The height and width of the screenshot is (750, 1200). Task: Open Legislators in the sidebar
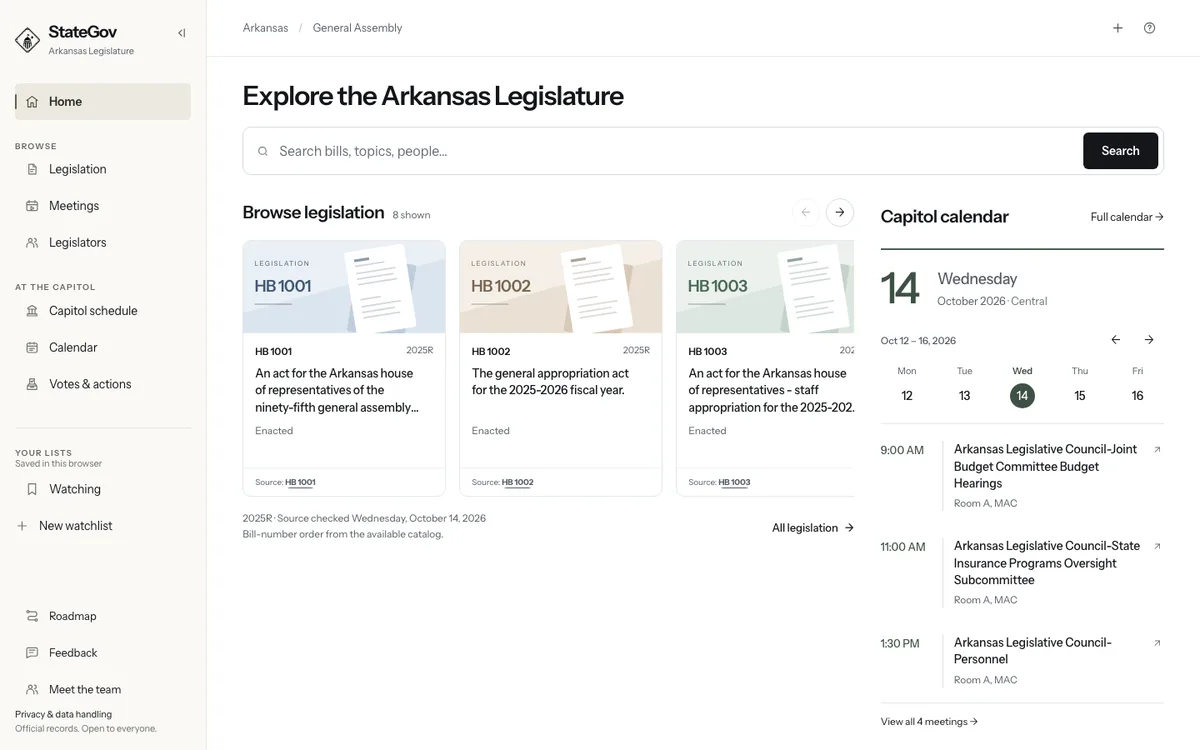tap(103, 243)
